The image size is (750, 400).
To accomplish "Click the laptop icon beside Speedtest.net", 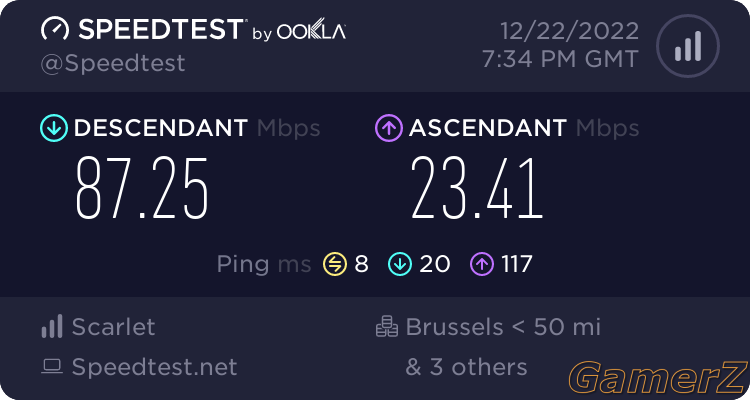I will [52, 367].
